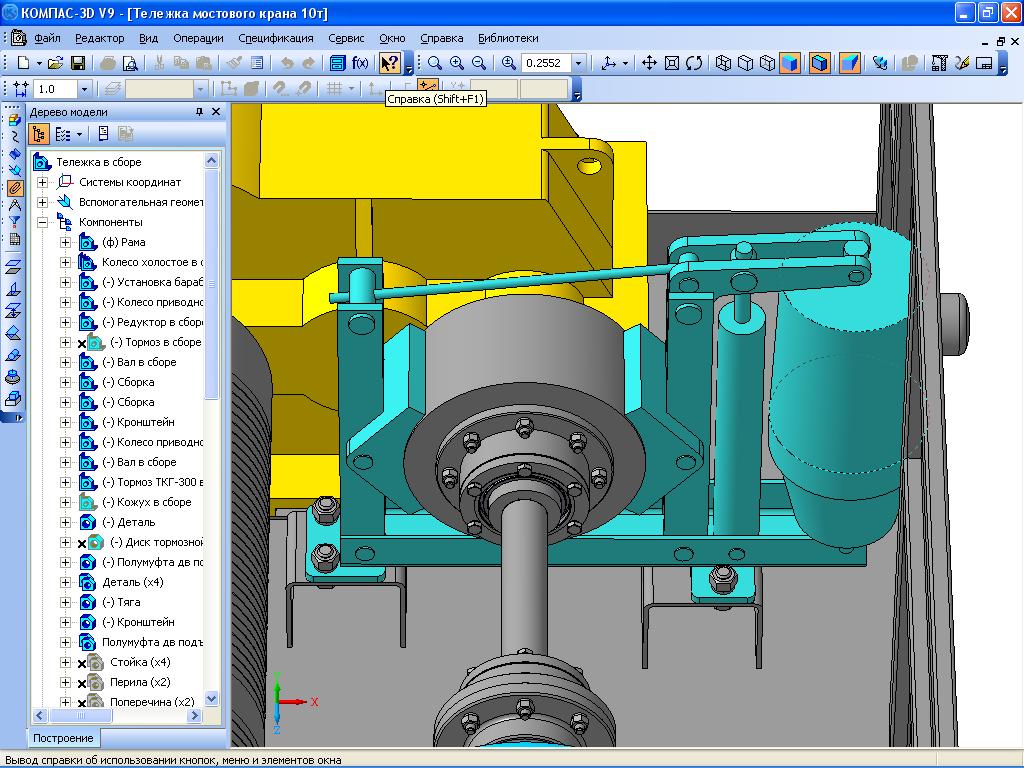
Task: Open the variables f(x) panel
Action: [x=360, y=63]
